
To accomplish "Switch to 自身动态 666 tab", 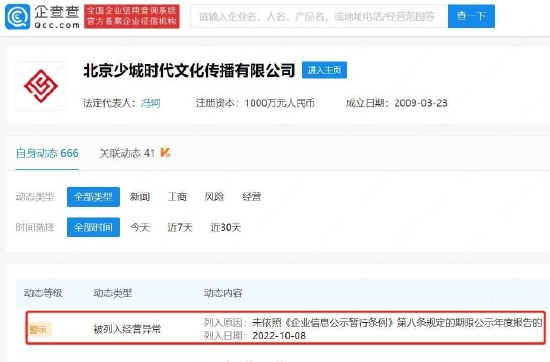I will pyautogui.click(x=47, y=153).
